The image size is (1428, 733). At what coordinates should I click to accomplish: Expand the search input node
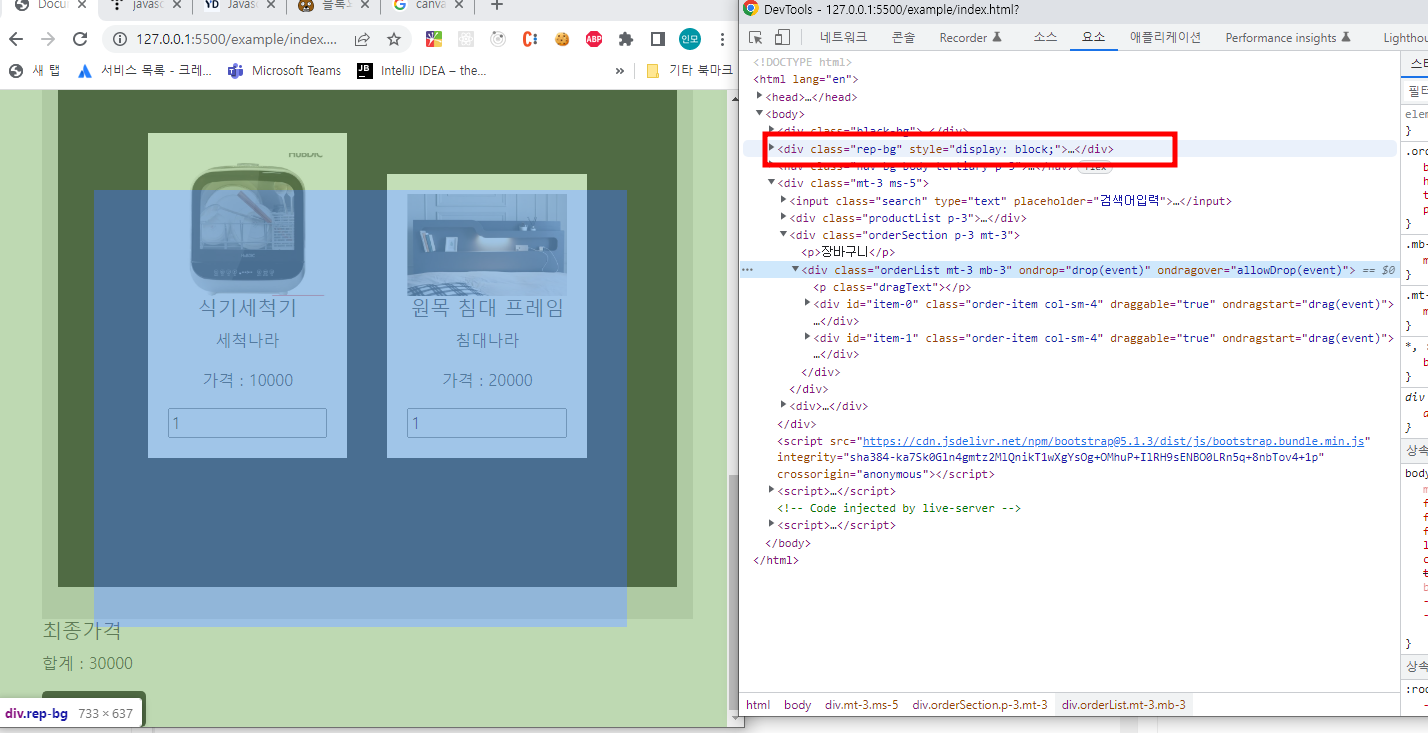point(783,201)
